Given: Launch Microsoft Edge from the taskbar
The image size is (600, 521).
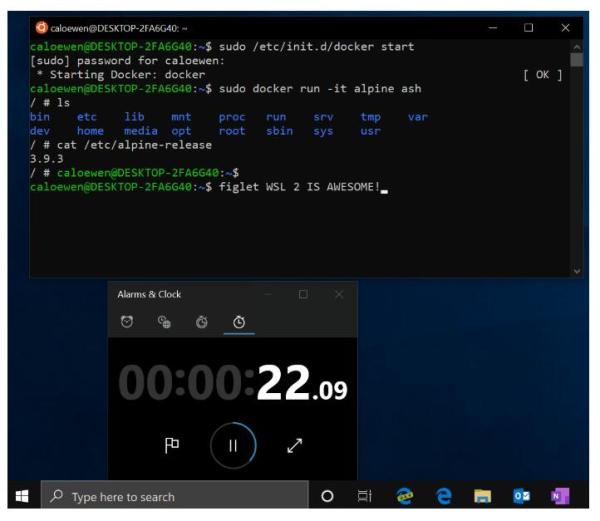Looking at the screenshot, I should click(x=443, y=496).
